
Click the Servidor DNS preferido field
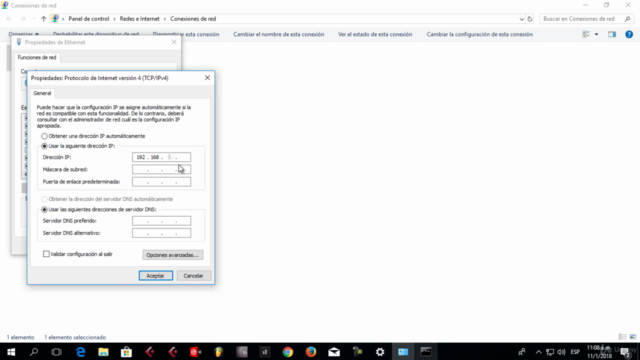point(161,221)
